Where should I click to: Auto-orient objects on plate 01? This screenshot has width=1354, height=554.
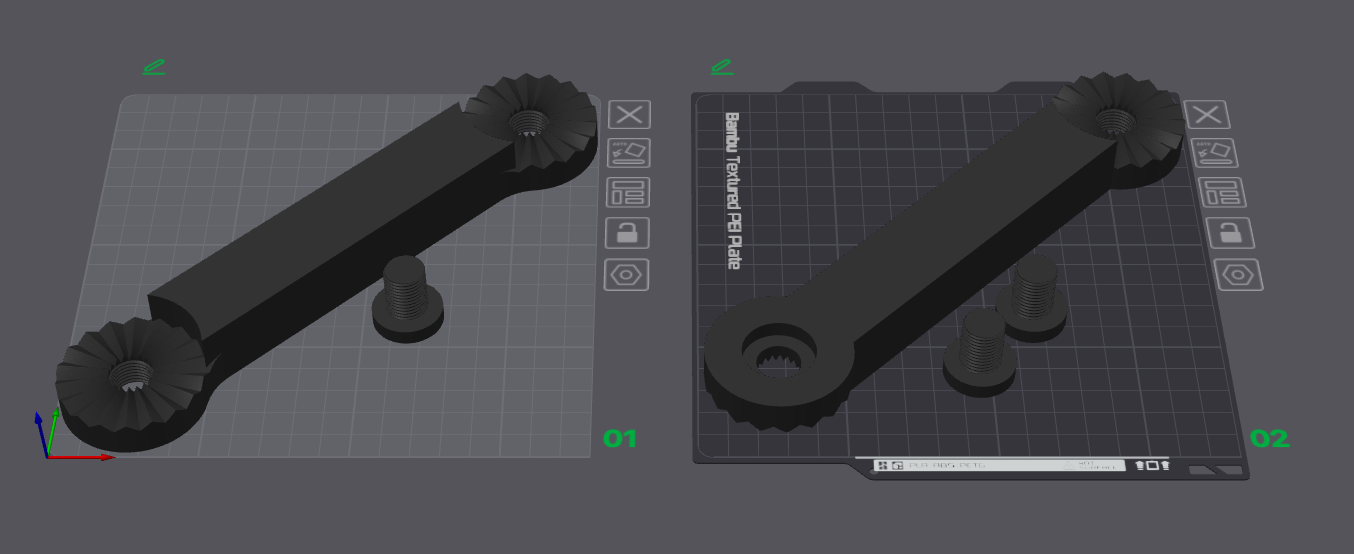628,153
